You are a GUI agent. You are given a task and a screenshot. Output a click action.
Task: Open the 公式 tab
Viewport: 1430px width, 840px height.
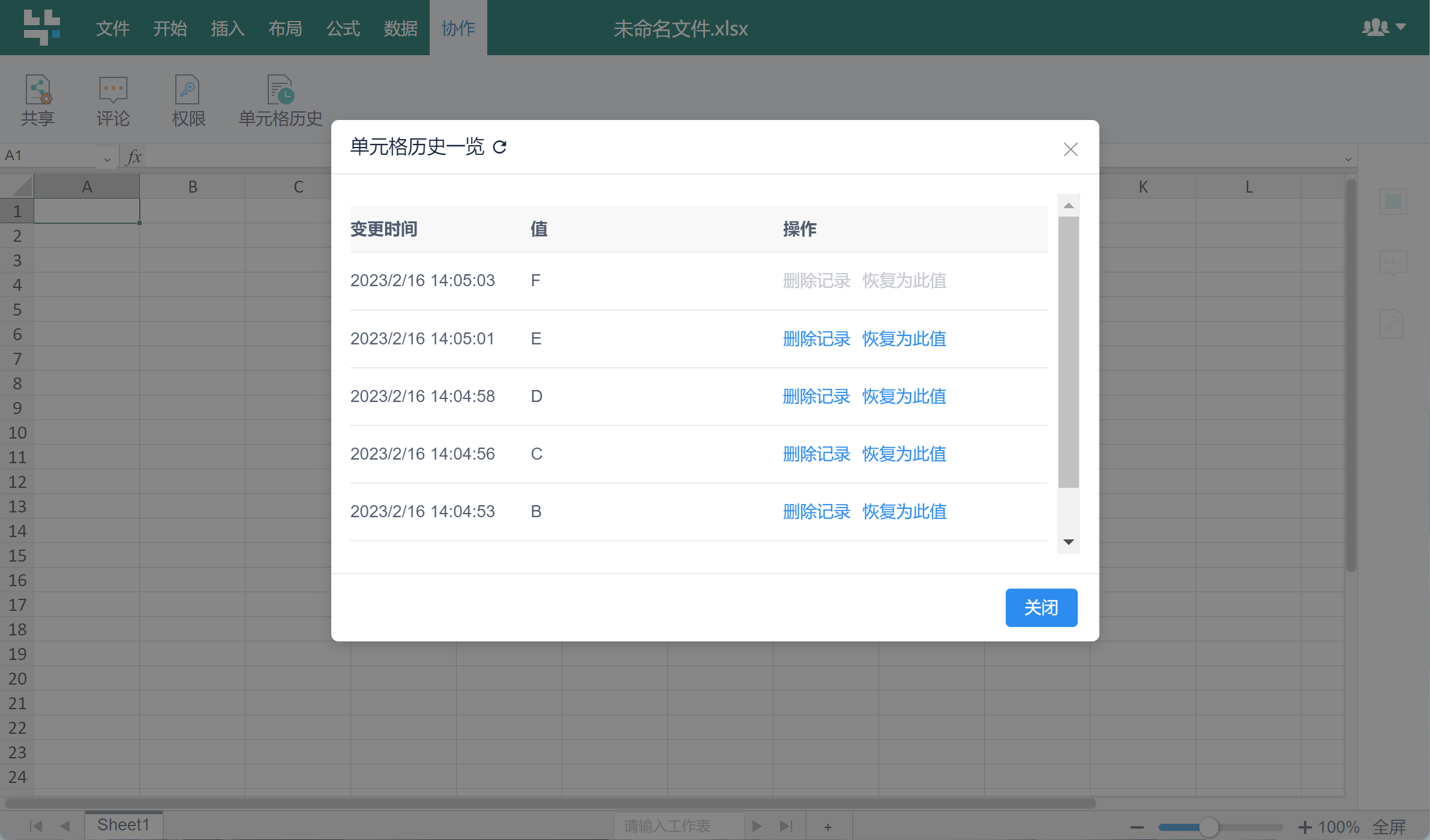point(343,28)
